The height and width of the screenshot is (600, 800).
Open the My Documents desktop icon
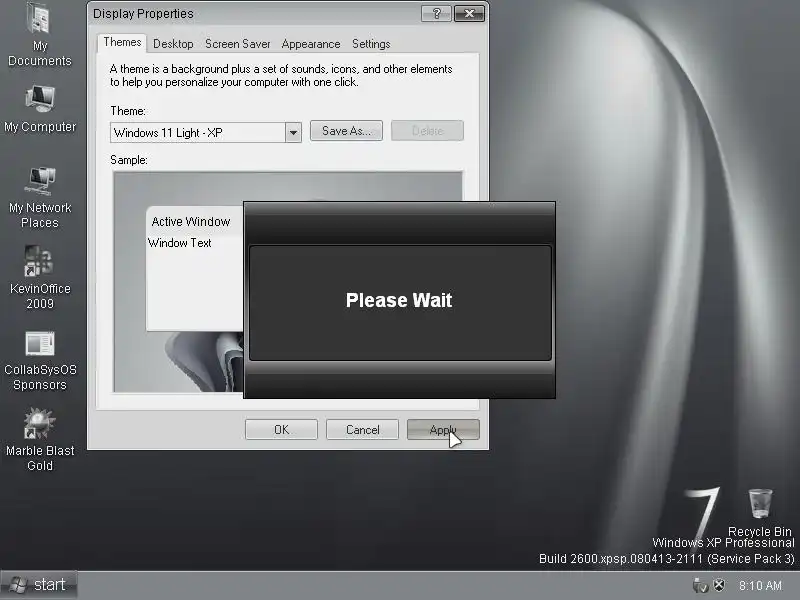click(40, 35)
